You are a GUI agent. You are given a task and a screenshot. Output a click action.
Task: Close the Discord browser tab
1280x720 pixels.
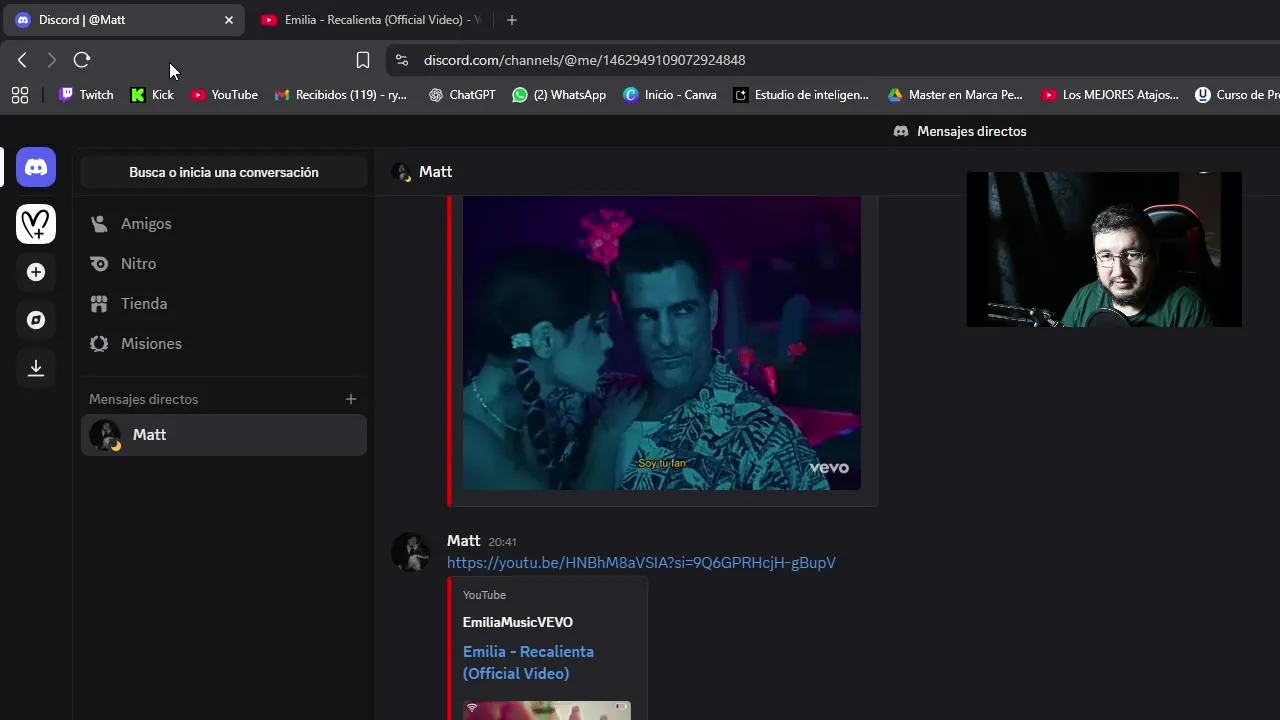pyautogui.click(x=229, y=20)
